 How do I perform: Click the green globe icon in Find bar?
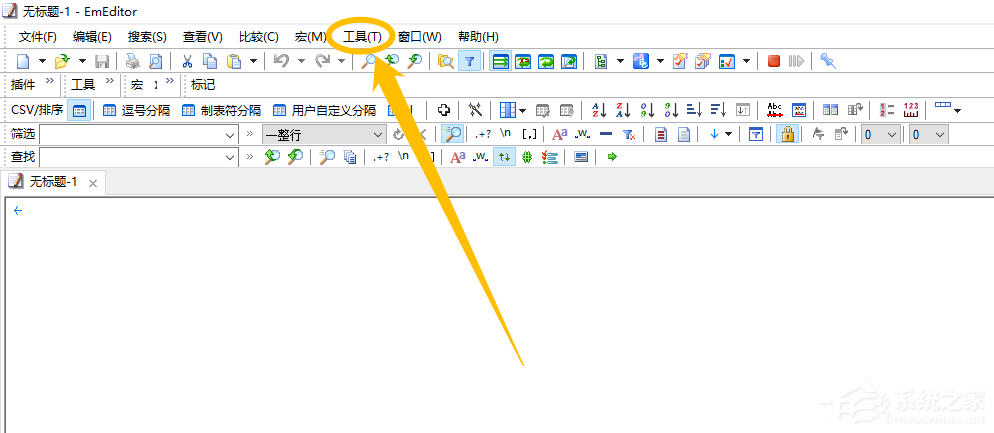pyautogui.click(x=527, y=157)
